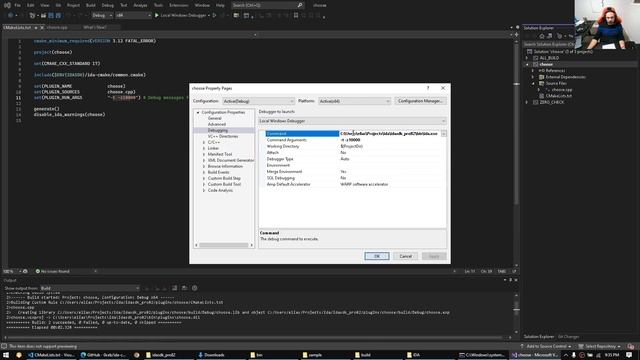The width and height of the screenshot is (640, 360).
Task: Expand the Linker tree node
Action: pos(204,148)
